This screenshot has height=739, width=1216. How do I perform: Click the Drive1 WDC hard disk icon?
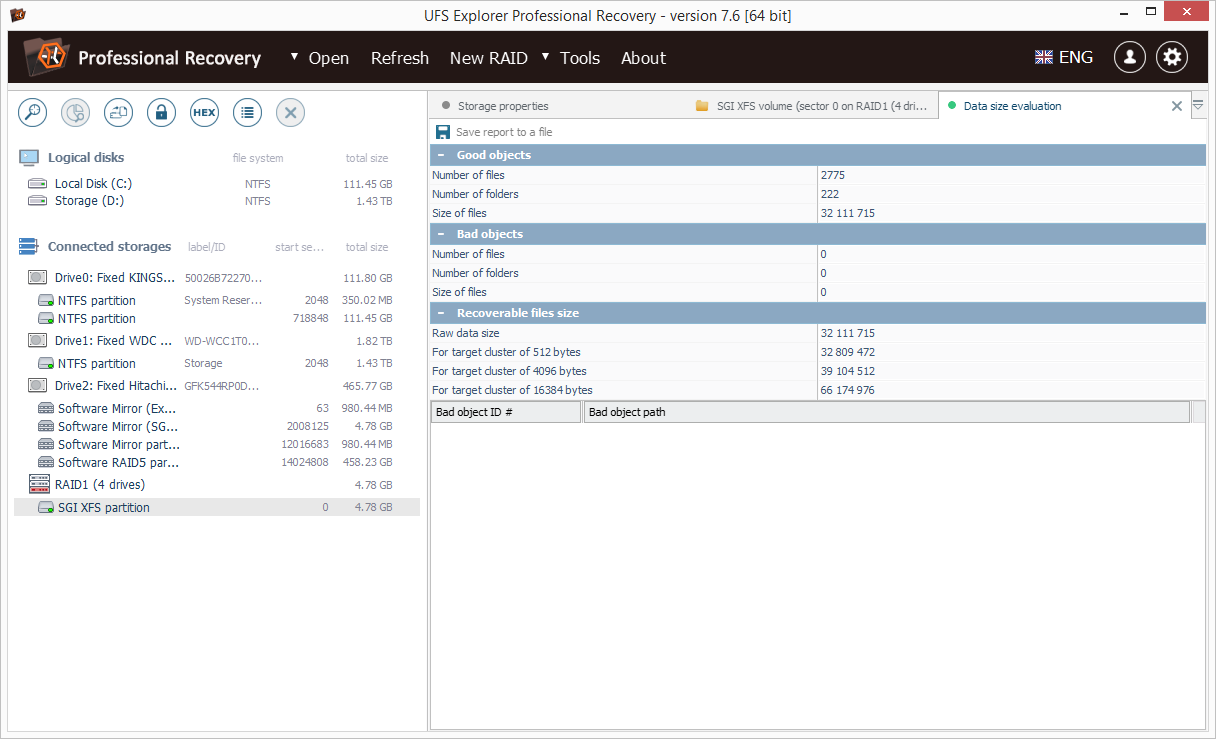38,341
